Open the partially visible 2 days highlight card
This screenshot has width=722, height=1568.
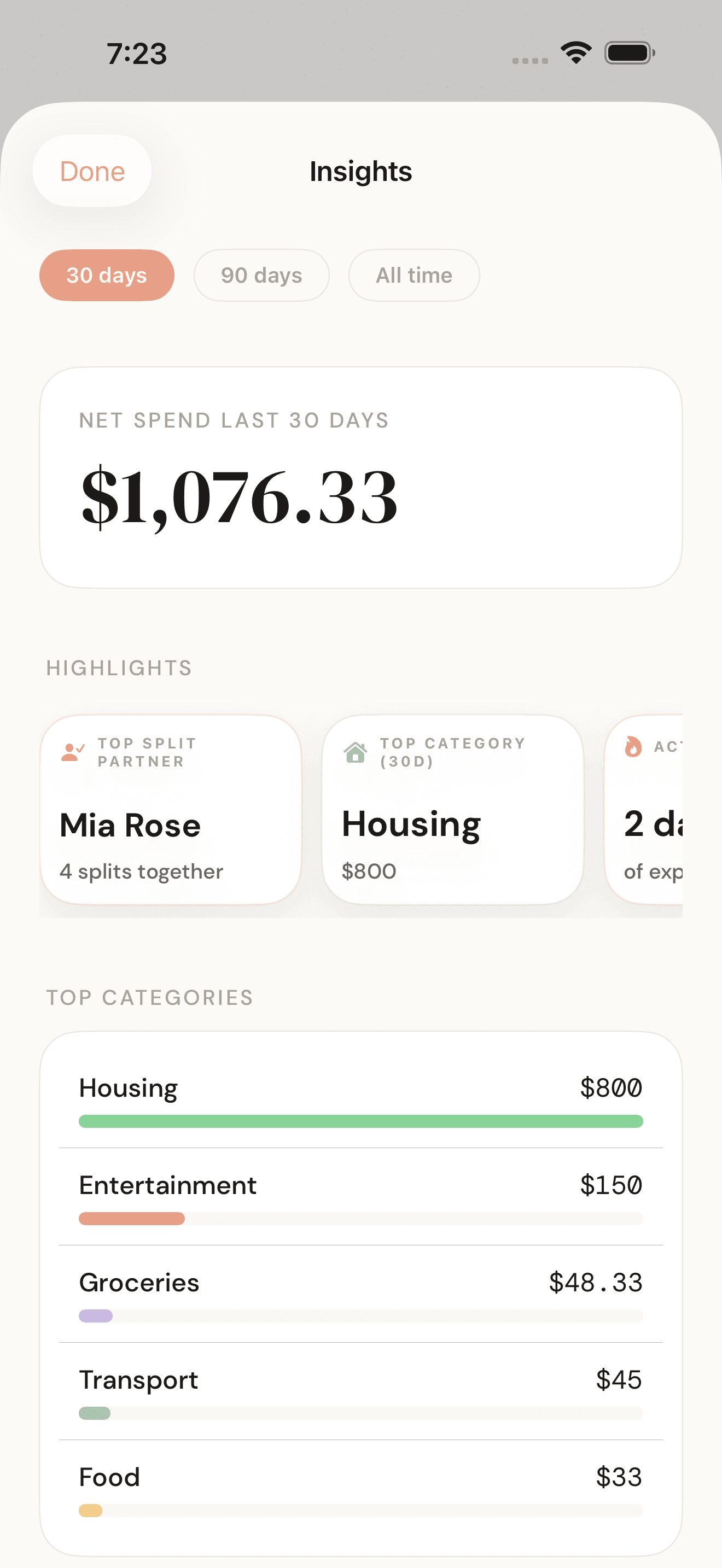tap(644, 810)
